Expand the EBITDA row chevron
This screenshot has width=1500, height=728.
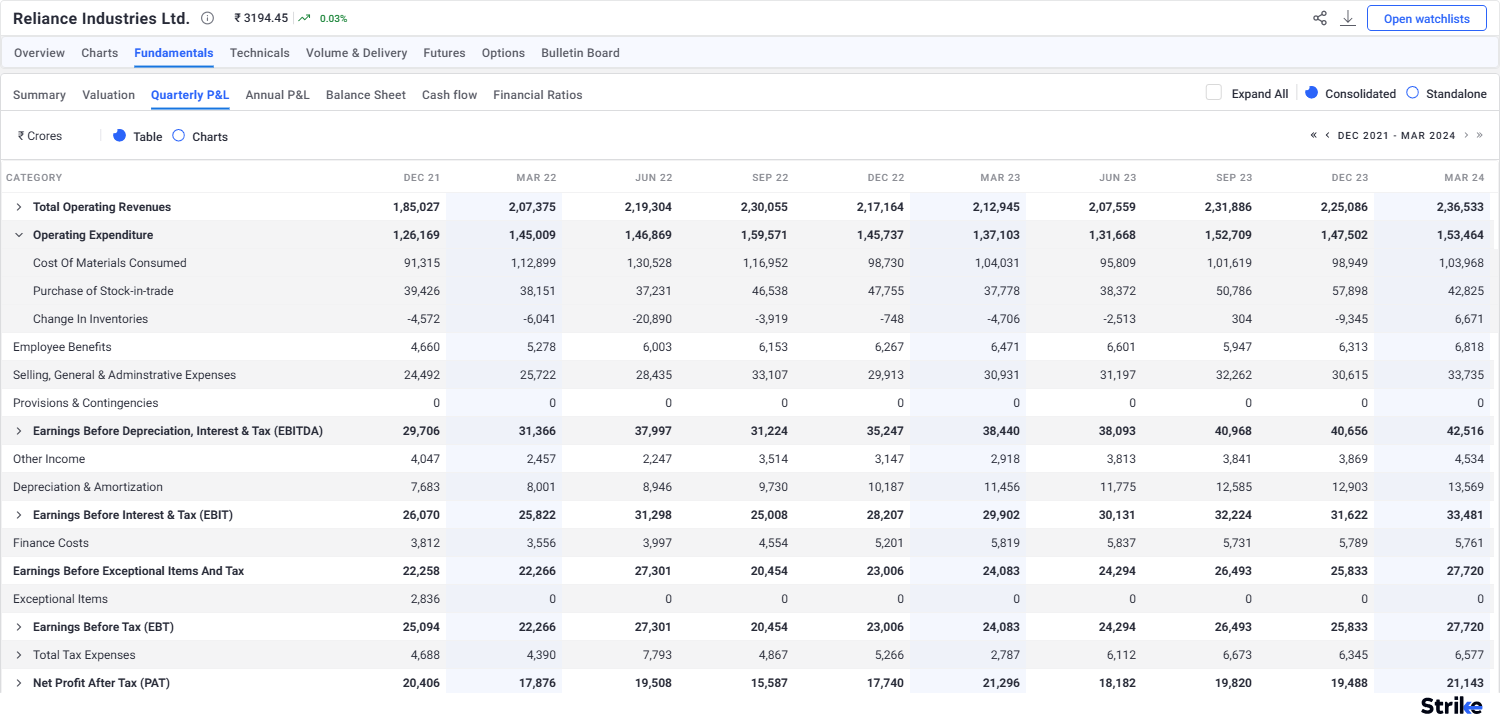[18, 431]
